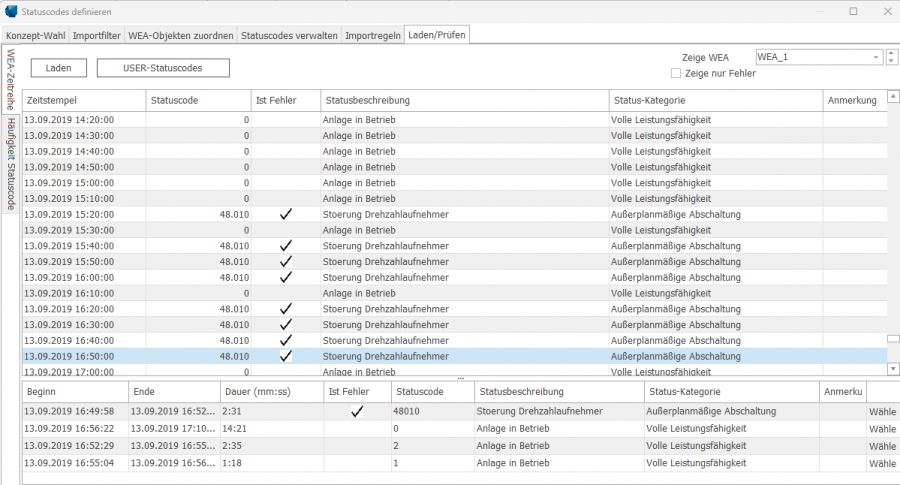Click Volle Leistungsfähigkeit at 14:50:00 row
Viewport: 900px width, 485px height.
661,167
